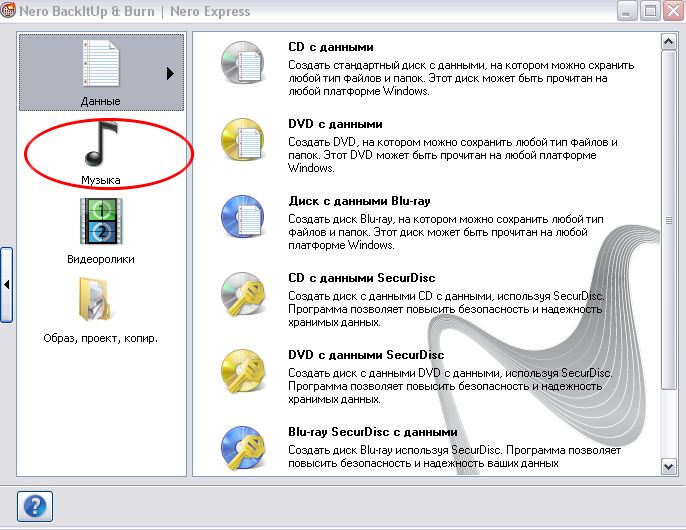Choose Blu-ray SecurDisc с данными heading

tap(373, 432)
